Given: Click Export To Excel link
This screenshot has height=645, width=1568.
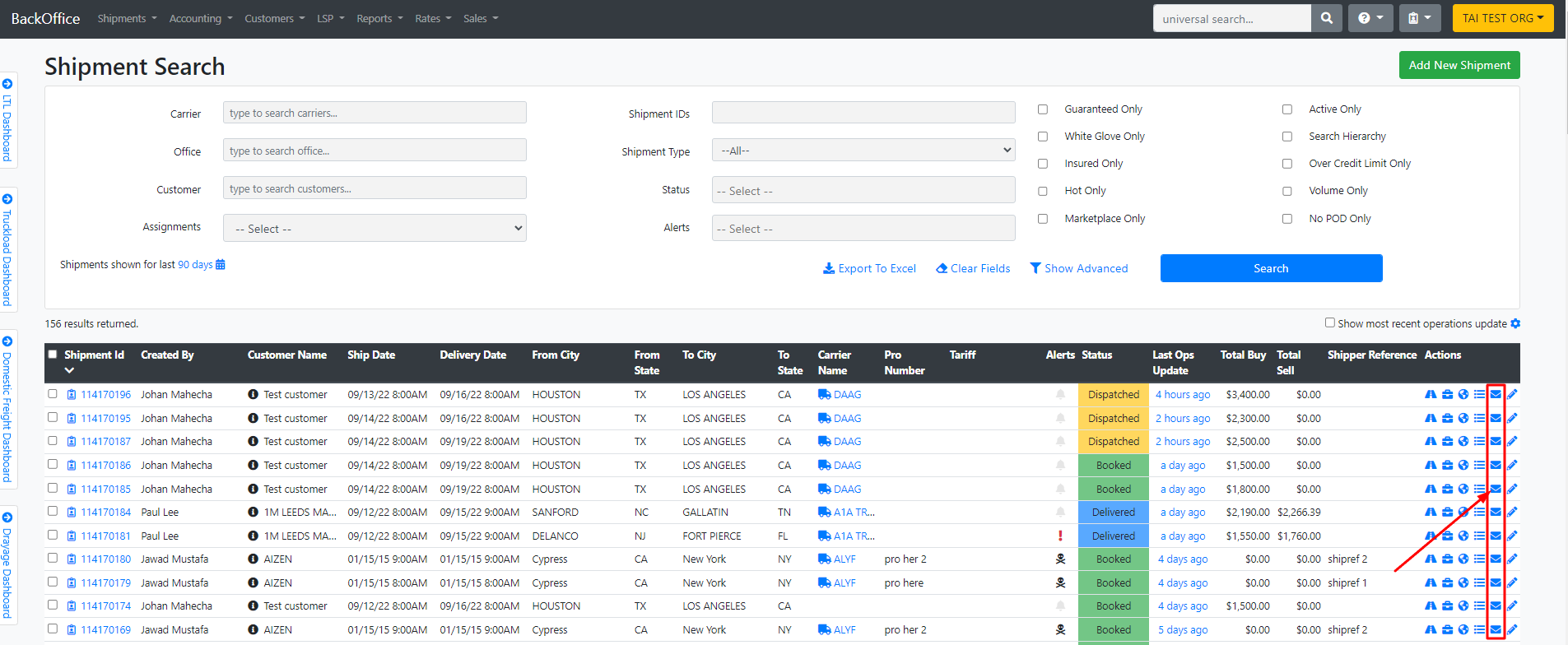Looking at the screenshot, I should (x=869, y=268).
